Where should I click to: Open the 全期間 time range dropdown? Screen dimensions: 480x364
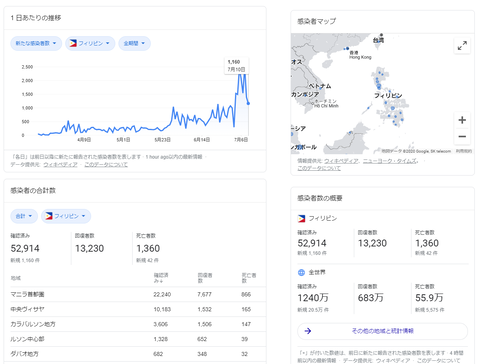pyautogui.click(x=134, y=43)
